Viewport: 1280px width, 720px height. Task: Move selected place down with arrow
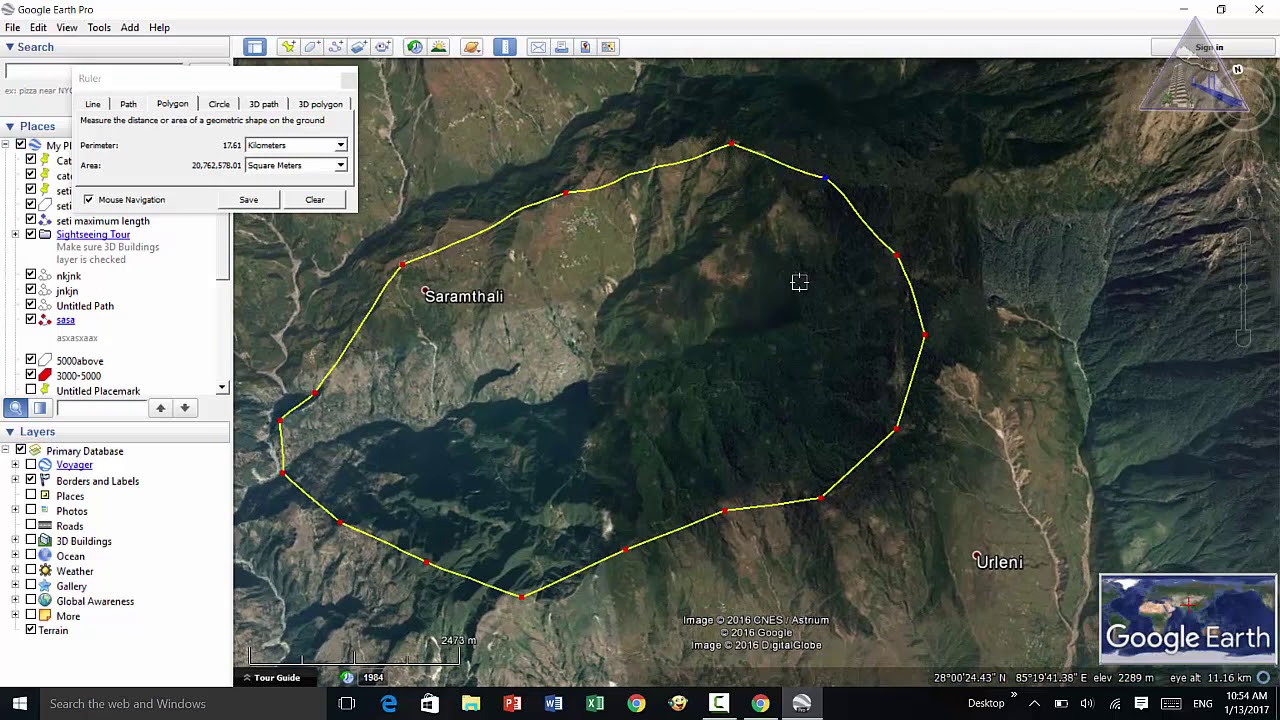click(185, 408)
